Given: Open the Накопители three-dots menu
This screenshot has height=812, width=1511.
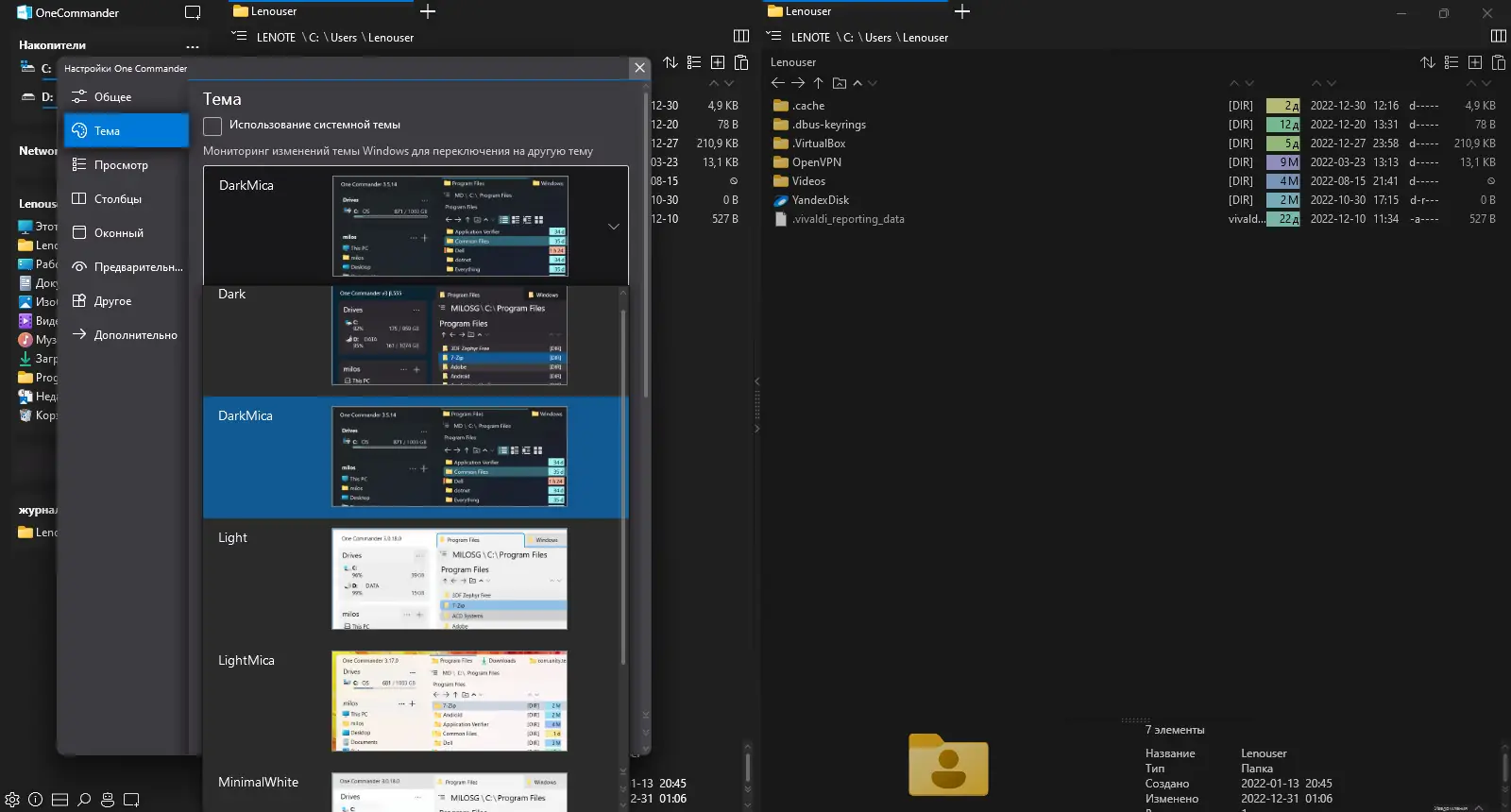Looking at the screenshot, I should (193, 46).
